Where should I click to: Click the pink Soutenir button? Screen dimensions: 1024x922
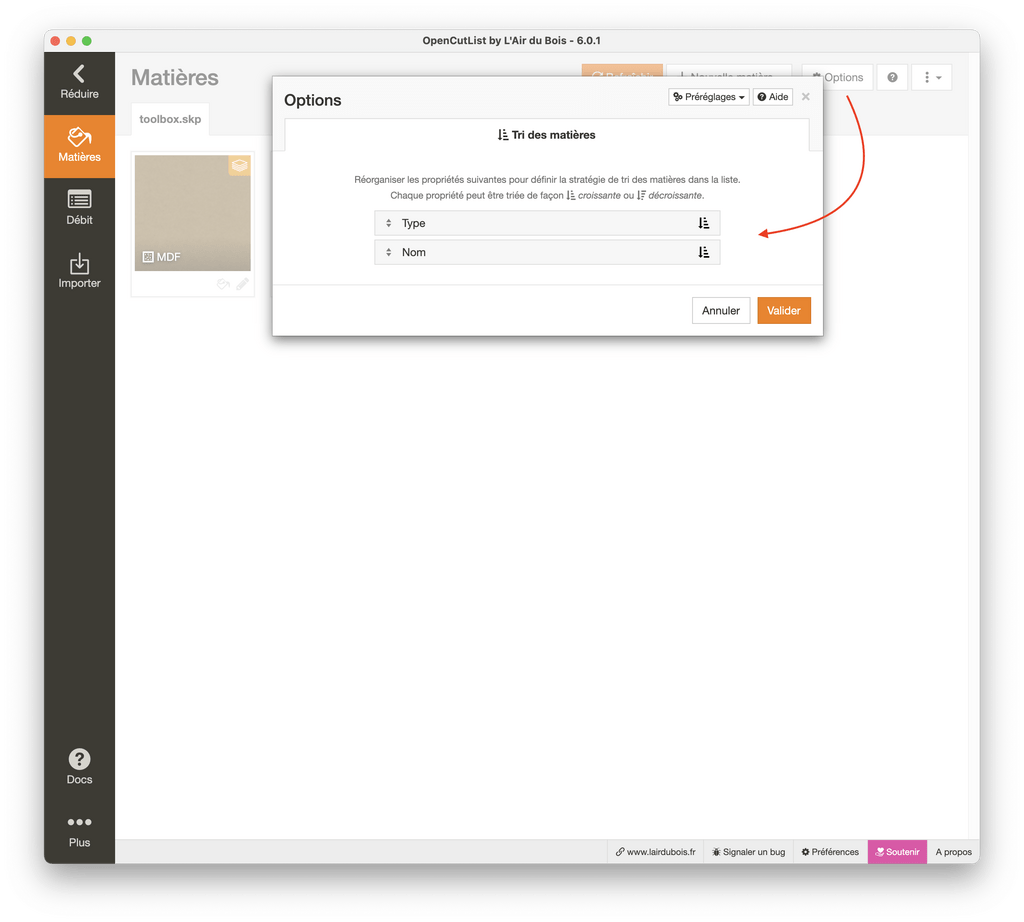[897, 851]
